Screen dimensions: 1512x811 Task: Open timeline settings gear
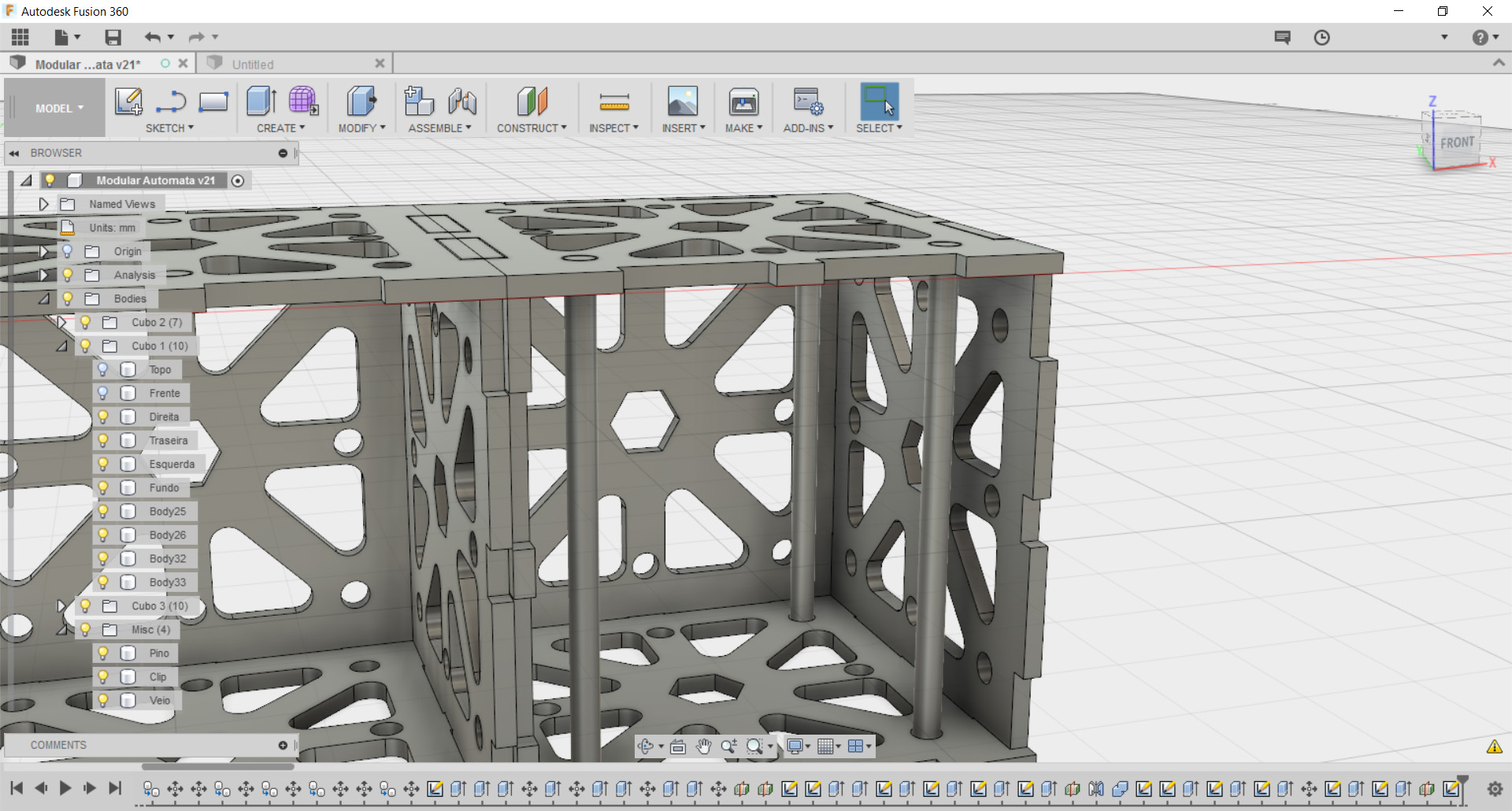click(1495, 788)
